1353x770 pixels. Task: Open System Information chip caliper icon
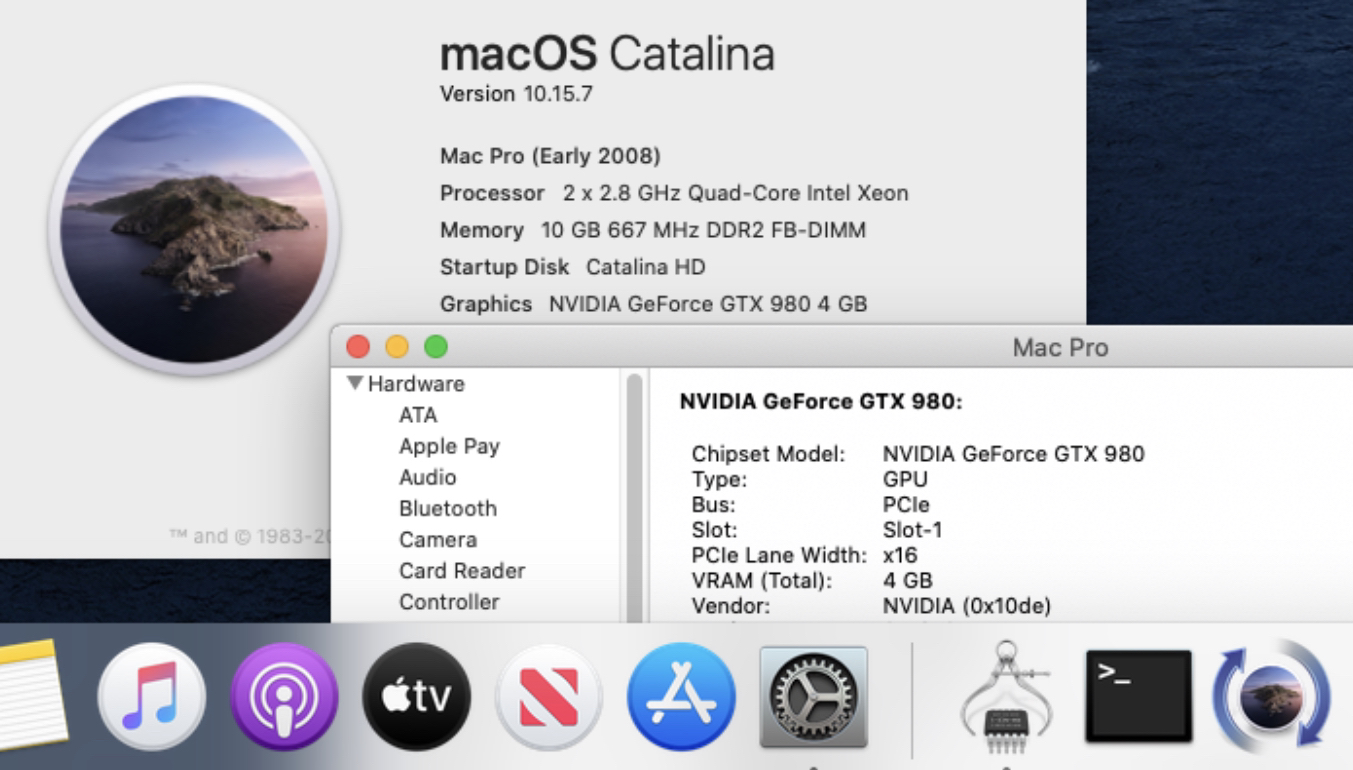[1008, 697]
